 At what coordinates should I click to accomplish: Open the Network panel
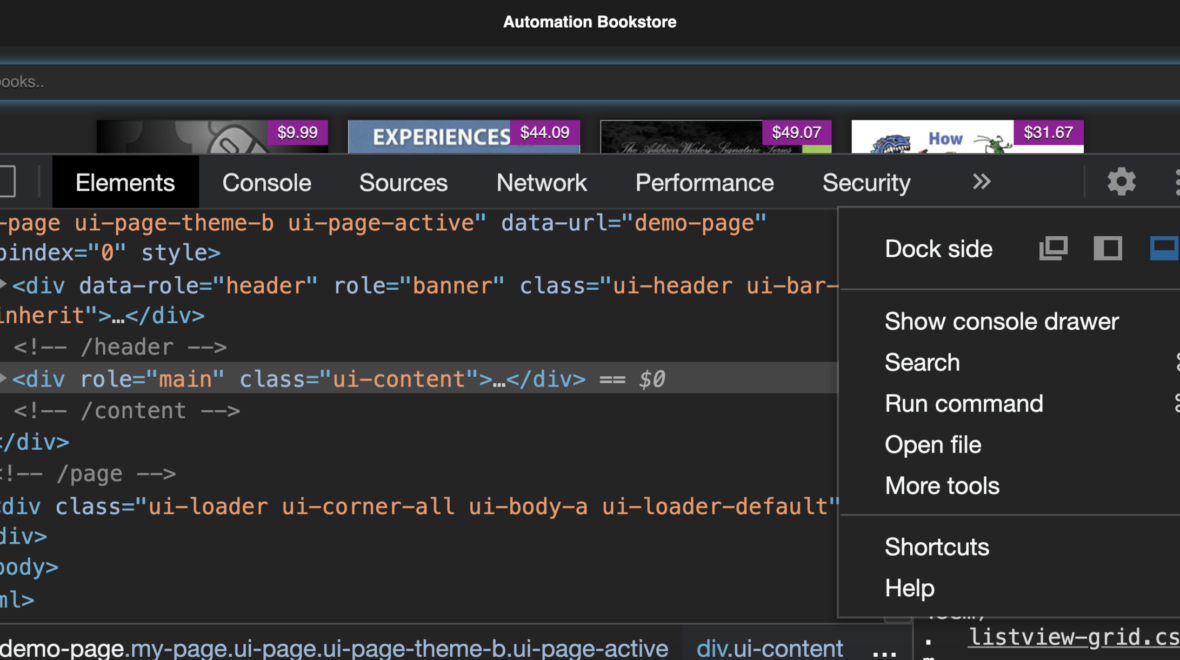coord(541,182)
